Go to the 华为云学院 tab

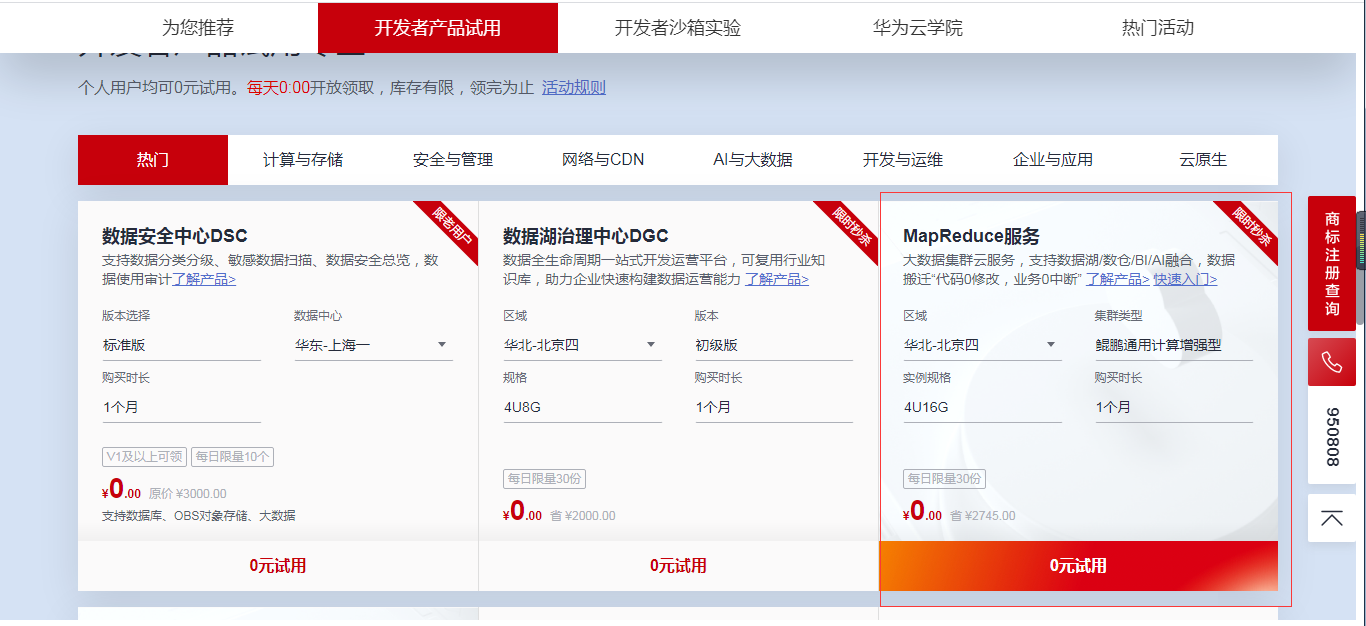tap(918, 28)
